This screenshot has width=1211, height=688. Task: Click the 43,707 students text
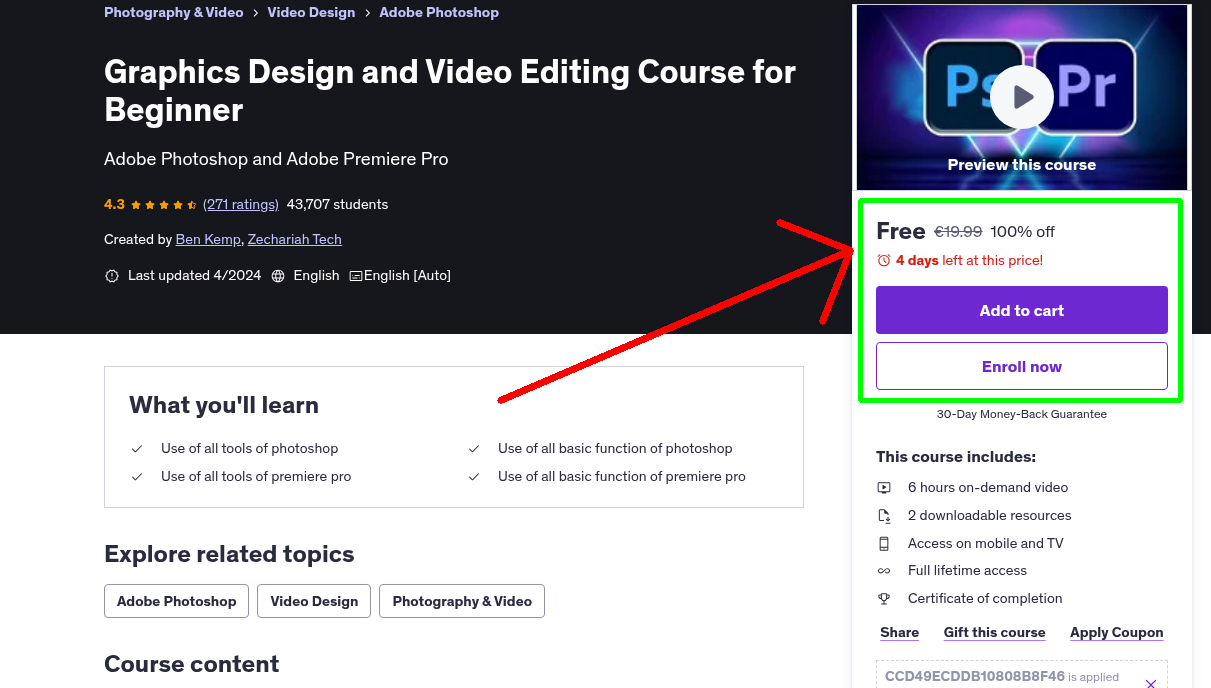point(338,204)
